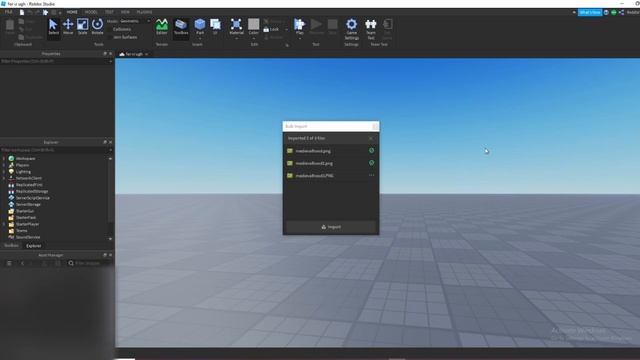The width and height of the screenshot is (640, 360).
Task: Switch to the Toolbox bottom tab
Action: (x=11, y=246)
